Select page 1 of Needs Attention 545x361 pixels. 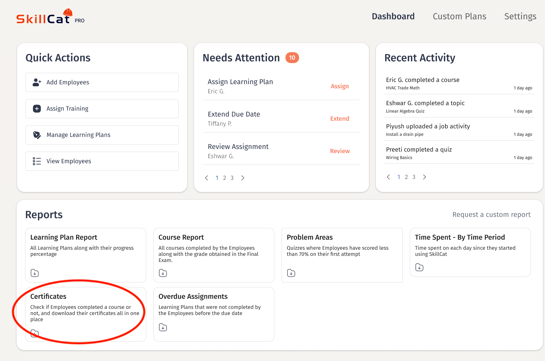[x=217, y=178]
